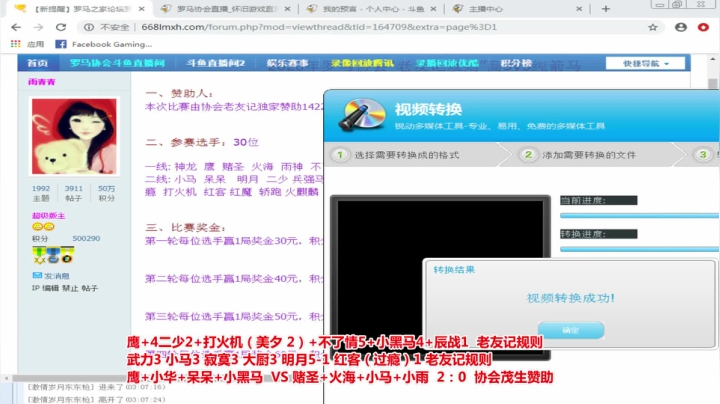Open 录像回放腾讯 nav item
The image size is (720, 404).
pos(362,63)
